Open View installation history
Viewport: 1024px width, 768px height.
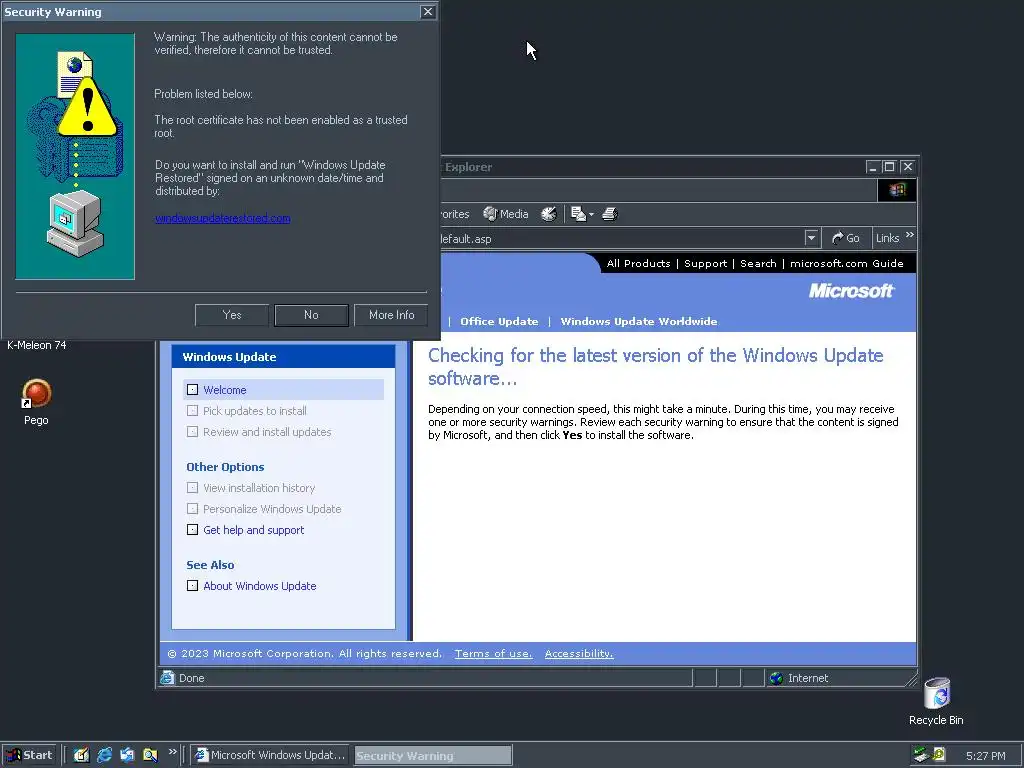tap(259, 488)
